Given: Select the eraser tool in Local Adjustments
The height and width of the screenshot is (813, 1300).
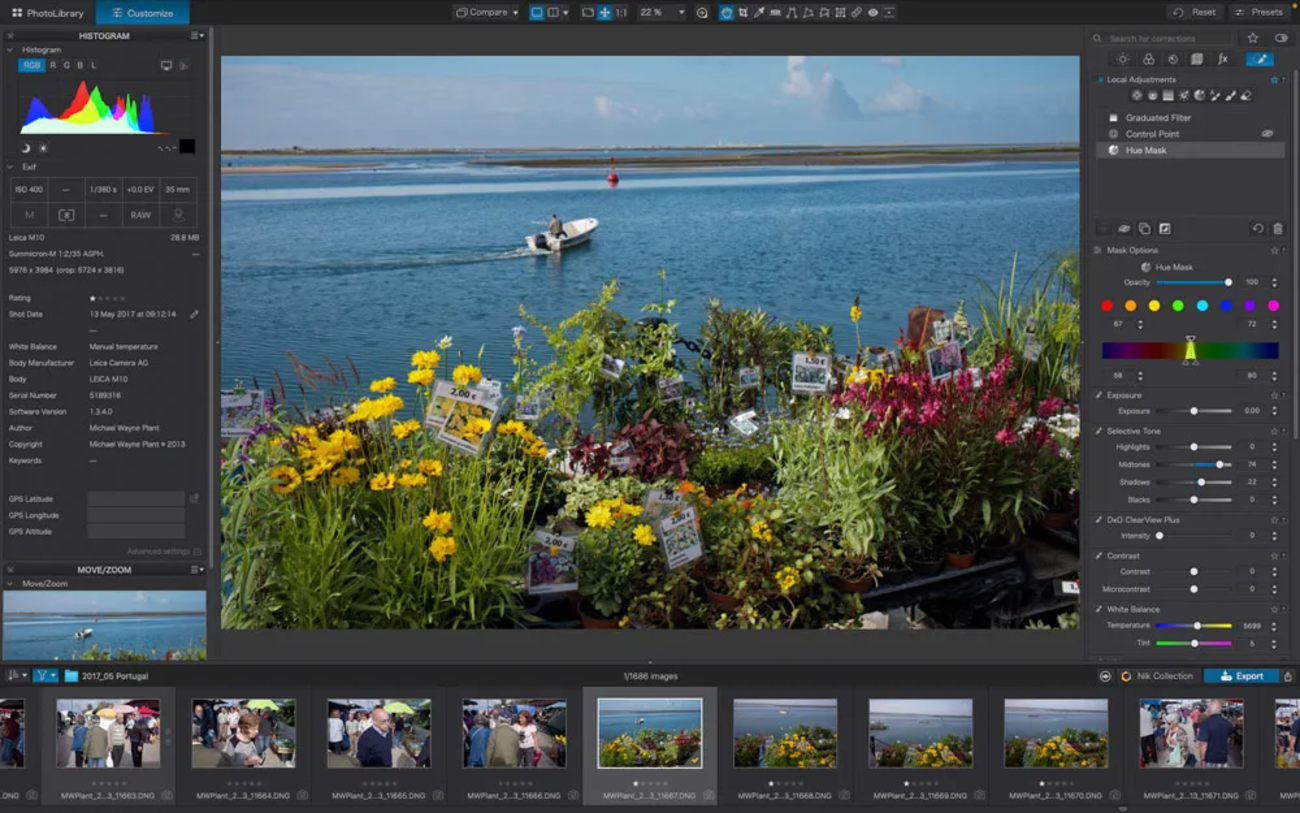Looking at the screenshot, I should (x=1246, y=95).
